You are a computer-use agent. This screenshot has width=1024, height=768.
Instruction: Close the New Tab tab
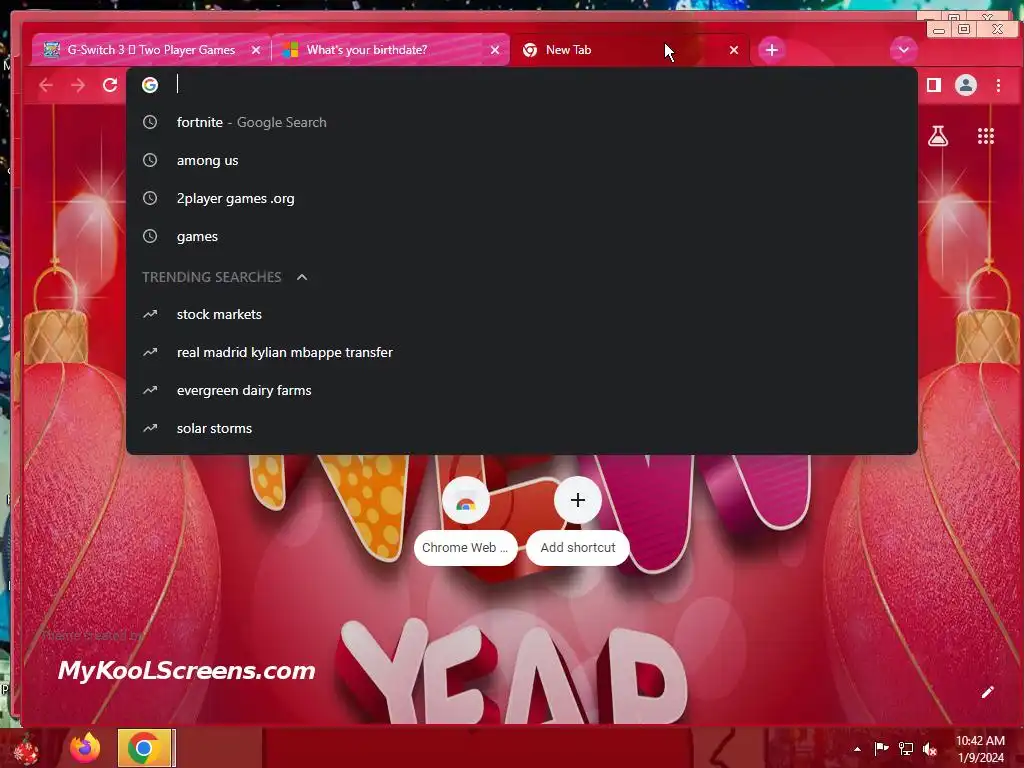click(734, 50)
